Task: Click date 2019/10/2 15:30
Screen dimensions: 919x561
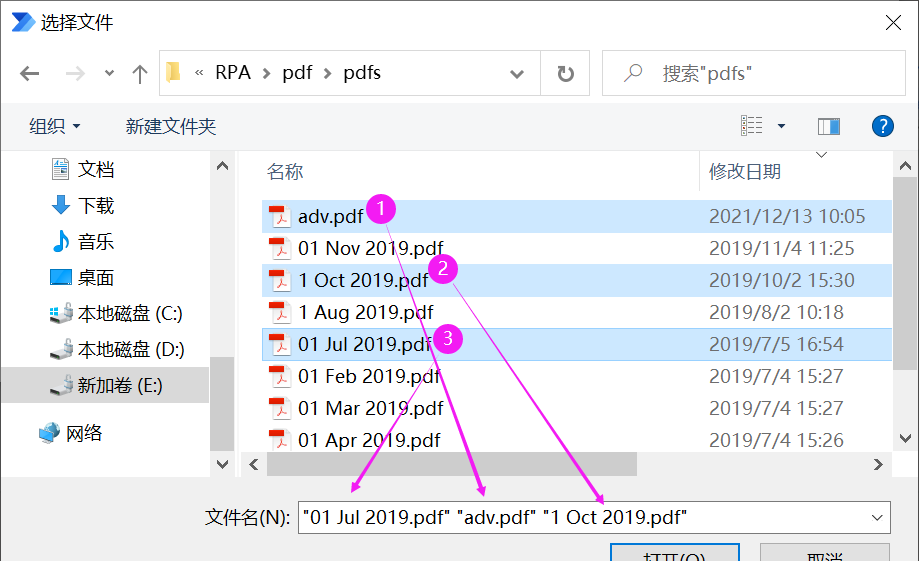Action: pyautogui.click(x=782, y=280)
